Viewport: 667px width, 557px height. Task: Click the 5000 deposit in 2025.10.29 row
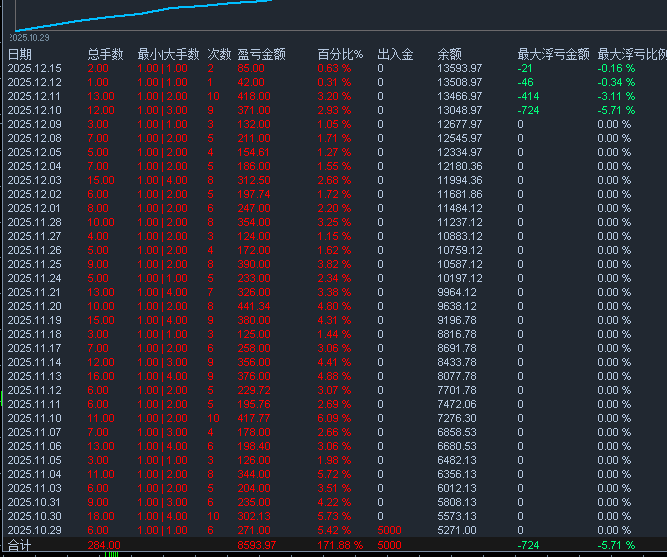point(391,530)
